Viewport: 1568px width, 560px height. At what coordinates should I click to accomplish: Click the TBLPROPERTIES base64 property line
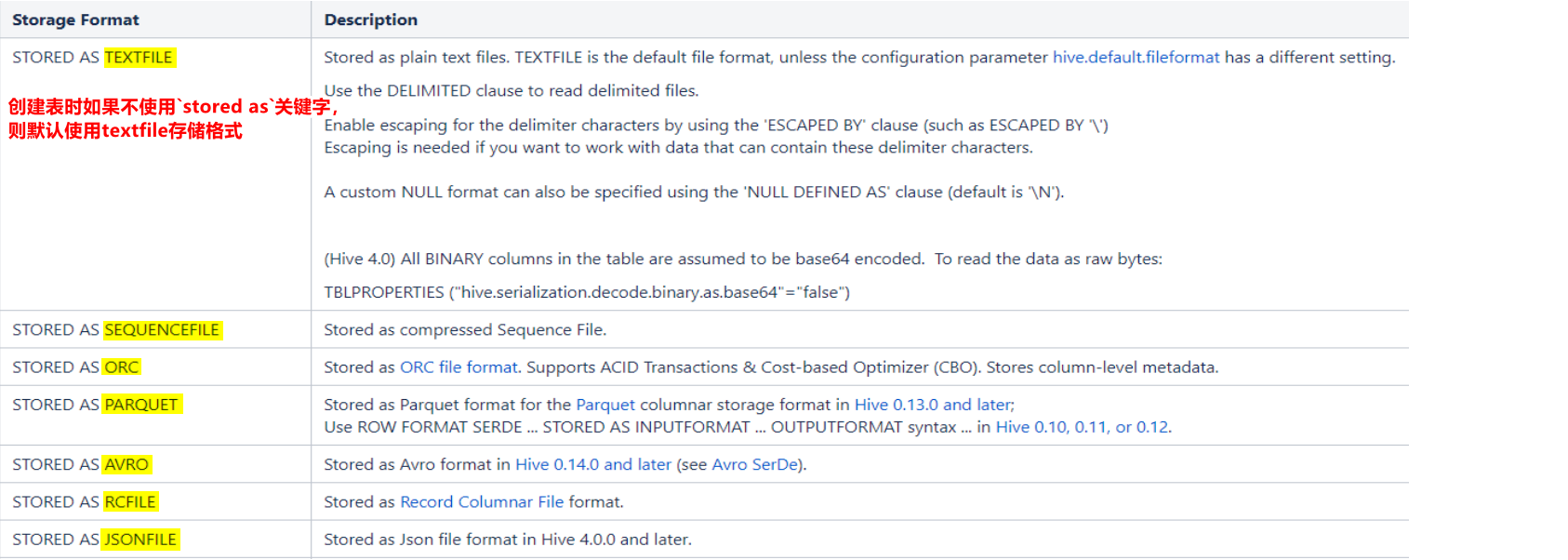click(587, 292)
